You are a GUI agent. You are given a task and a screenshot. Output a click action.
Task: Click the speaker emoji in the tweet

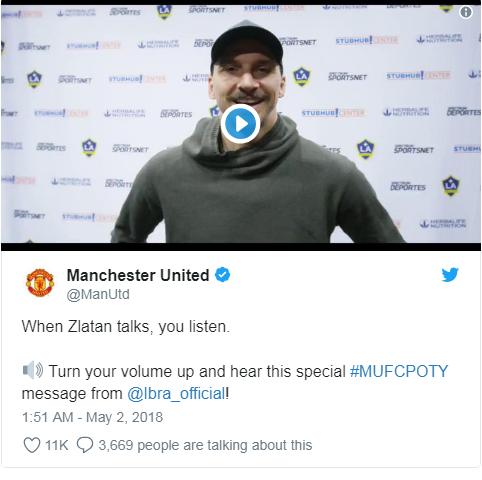tap(33, 370)
